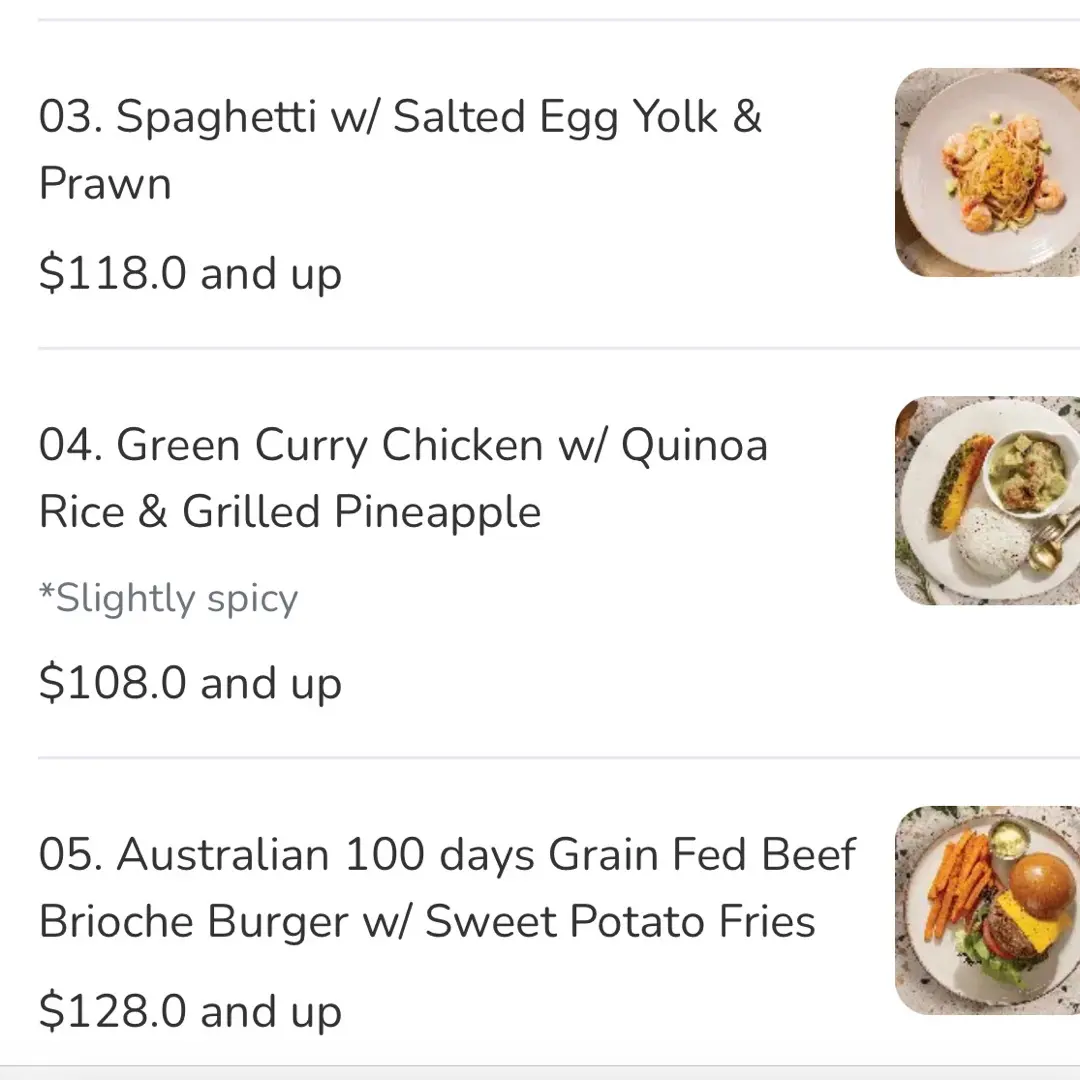The image size is (1080, 1080).
Task: Click the $118.0 and up price
Action: [190, 274]
